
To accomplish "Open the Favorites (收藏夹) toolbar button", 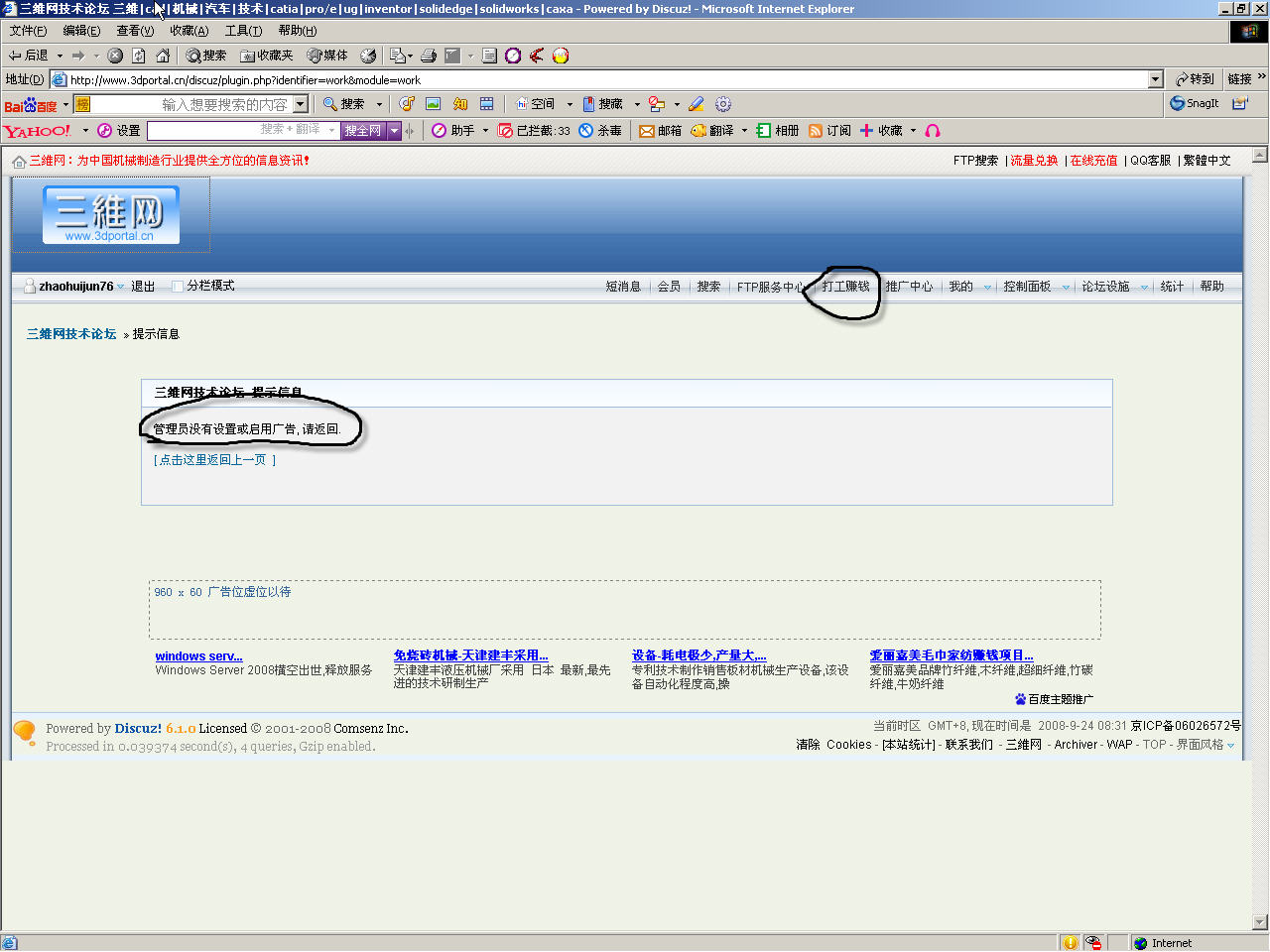I will tap(267, 56).
